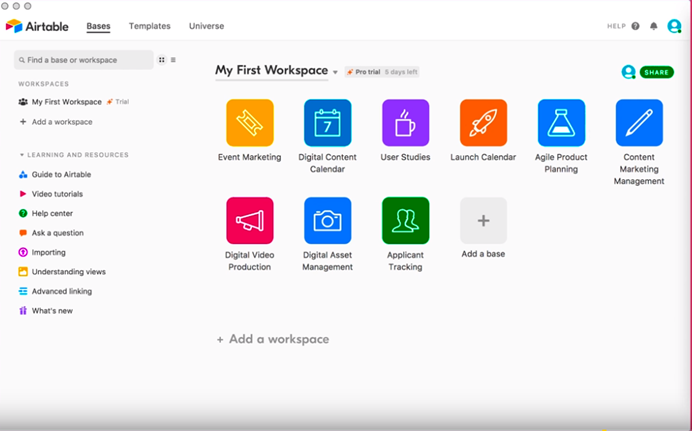Click the Trial tag next to workspace

118,102
